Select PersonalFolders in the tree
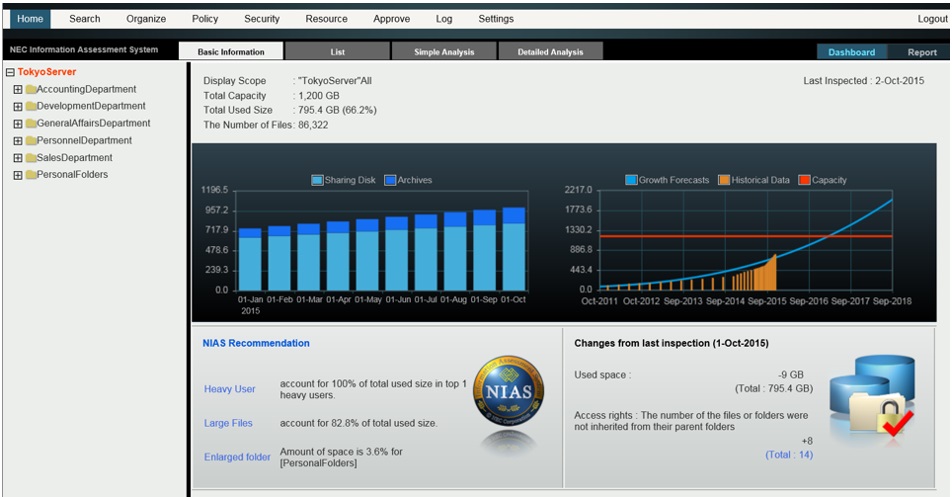The image size is (952, 497). pos(72,174)
